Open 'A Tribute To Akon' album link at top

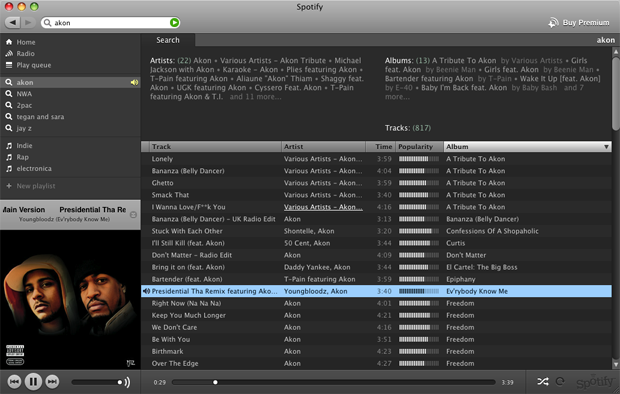tap(464, 61)
